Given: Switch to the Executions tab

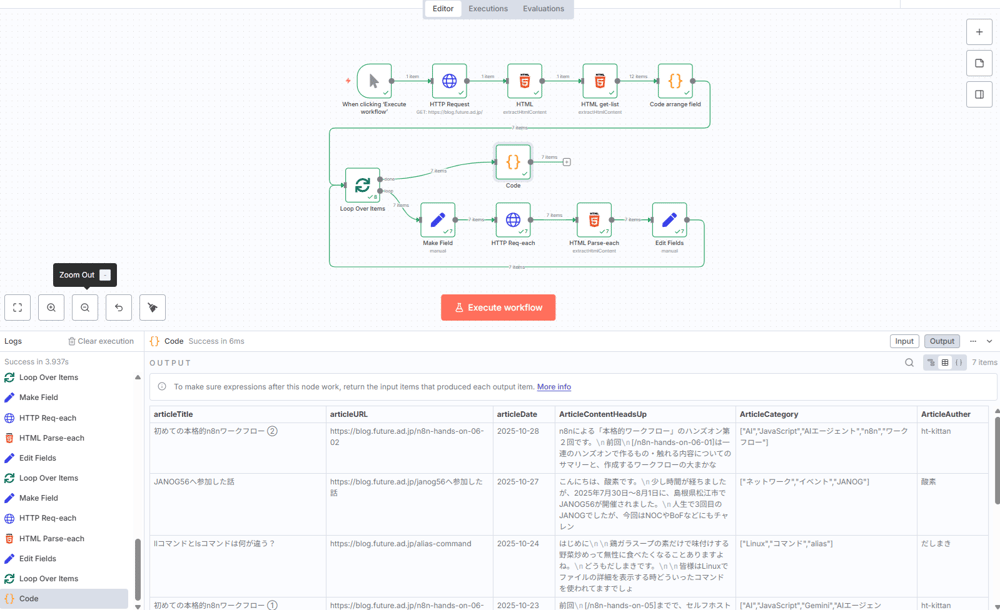Looking at the screenshot, I should [488, 9].
